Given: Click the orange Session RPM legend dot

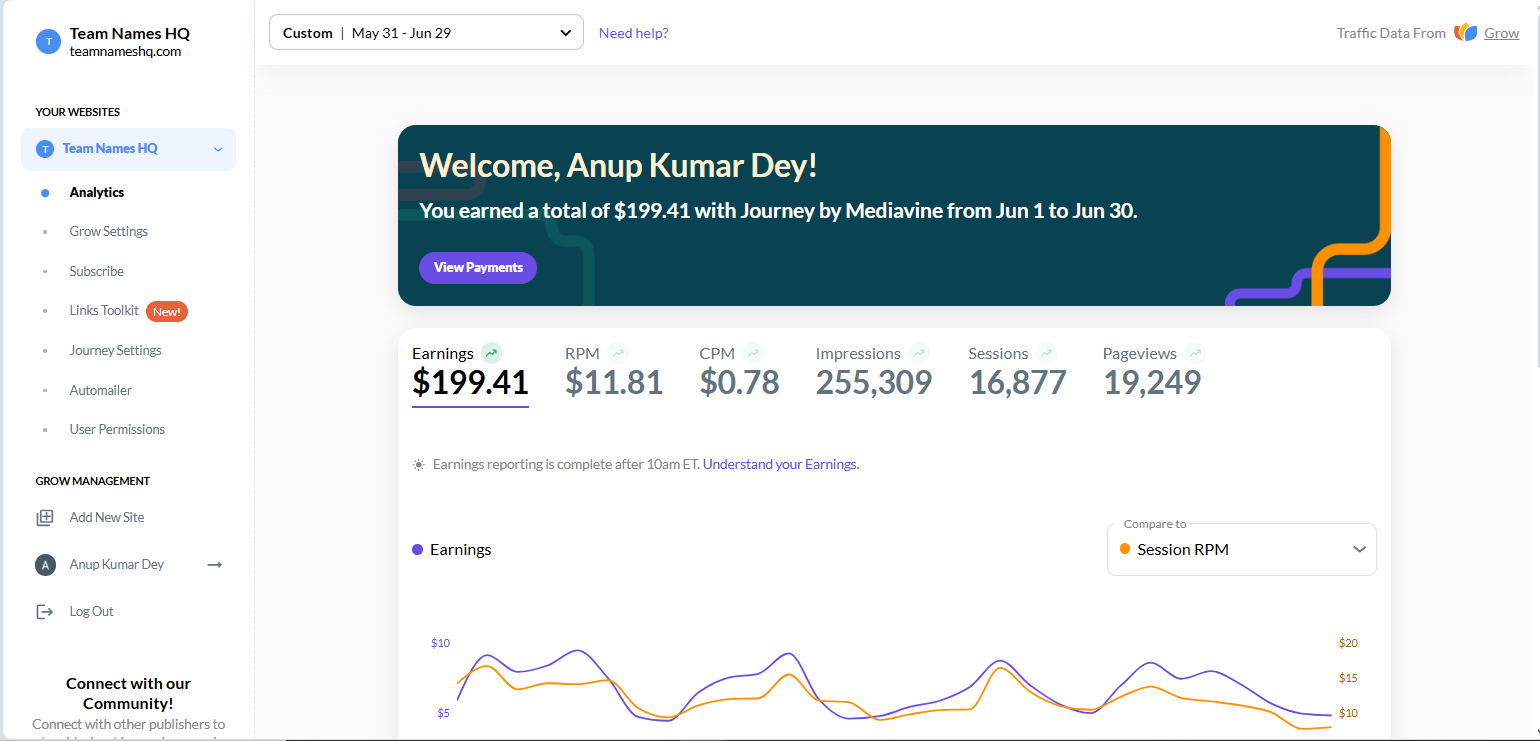Looking at the screenshot, I should (1125, 549).
